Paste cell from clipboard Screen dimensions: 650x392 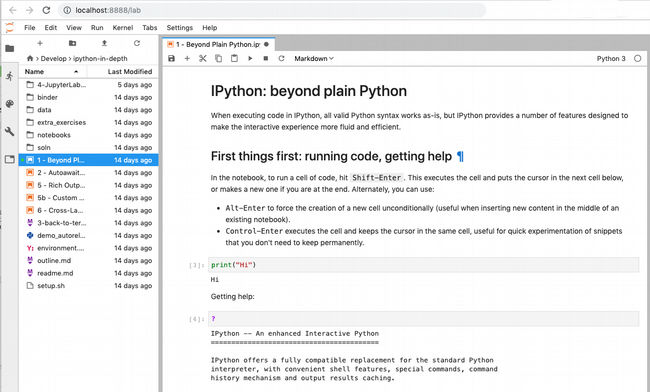234,58
